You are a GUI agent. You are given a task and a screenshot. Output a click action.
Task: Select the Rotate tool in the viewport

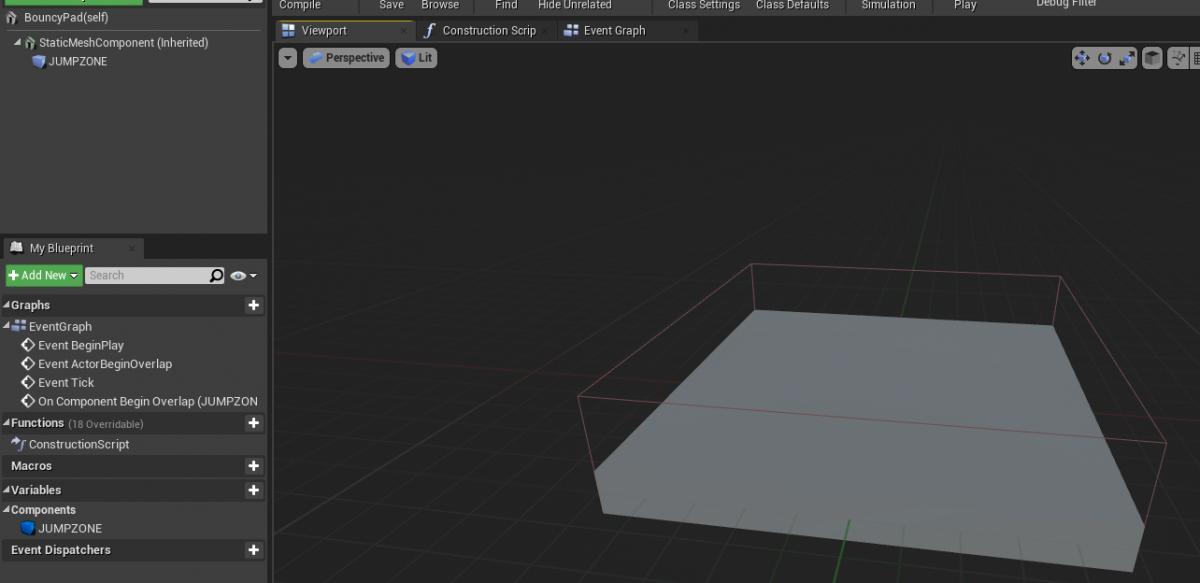pyautogui.click(x=1102, y=58)
